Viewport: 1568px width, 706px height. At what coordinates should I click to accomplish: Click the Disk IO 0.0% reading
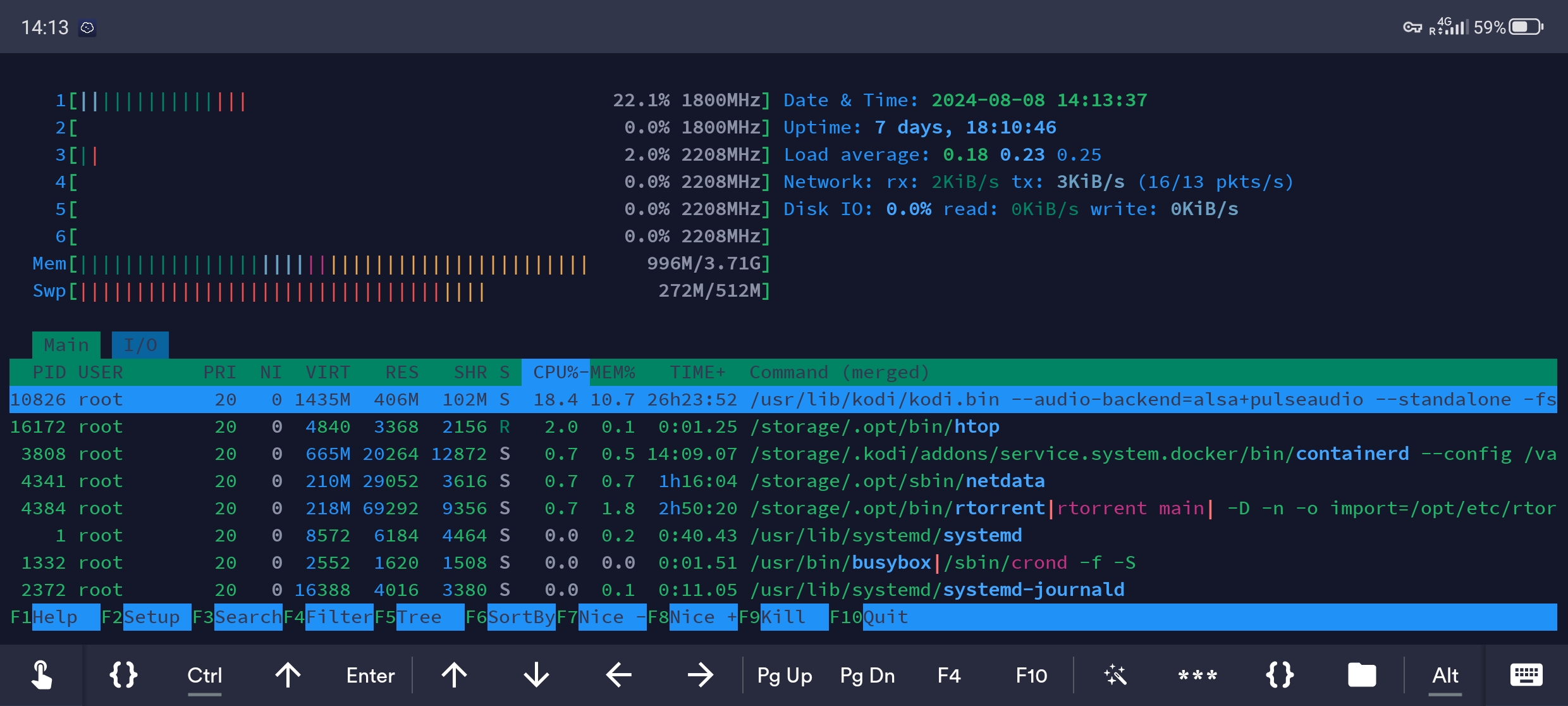coord(909,209)
